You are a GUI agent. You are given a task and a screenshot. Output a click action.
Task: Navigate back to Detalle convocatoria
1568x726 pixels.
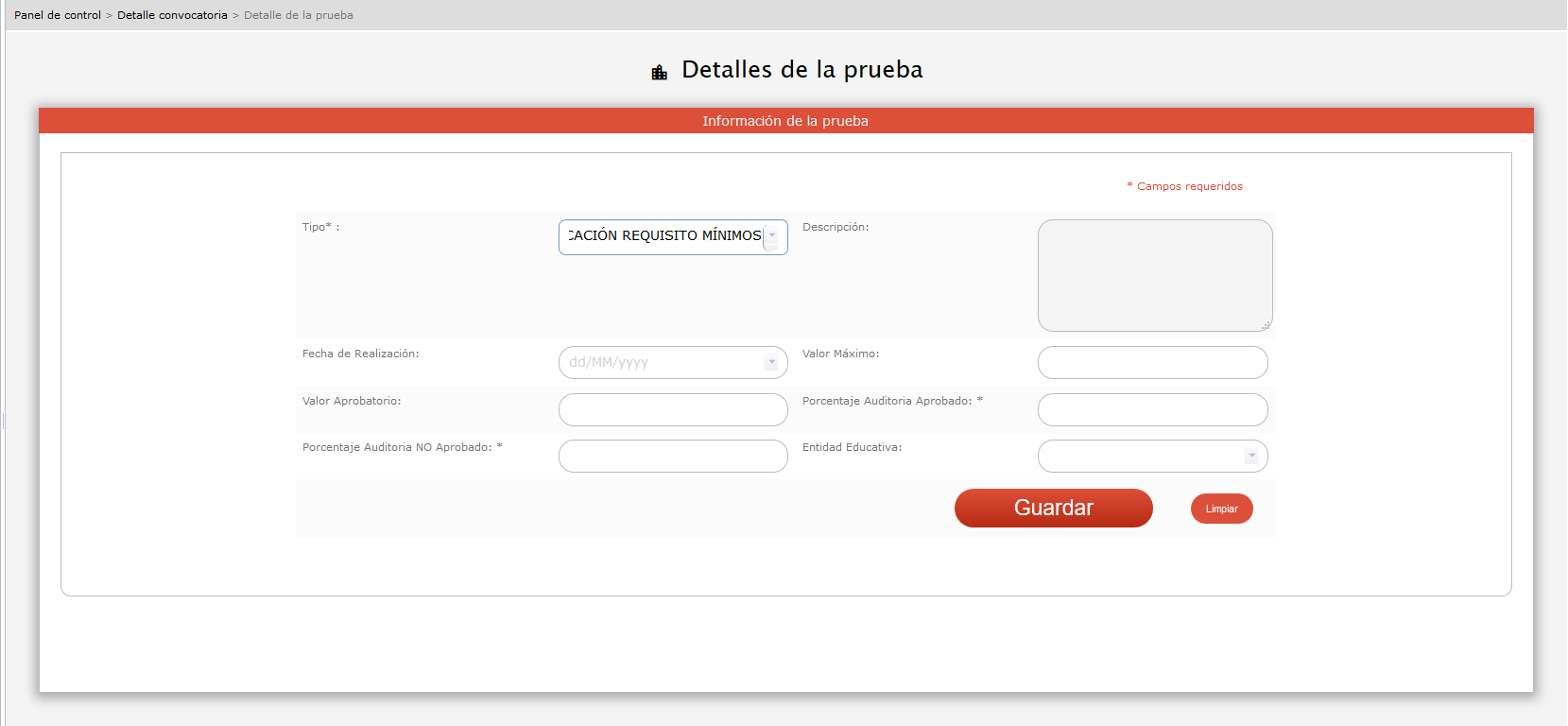point(172,15)
